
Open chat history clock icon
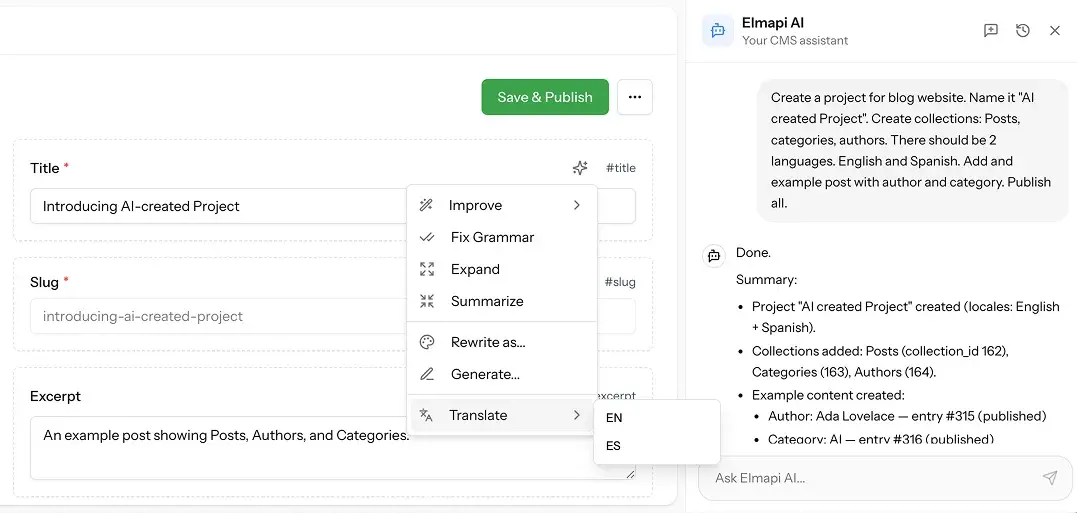[1023, 30]
